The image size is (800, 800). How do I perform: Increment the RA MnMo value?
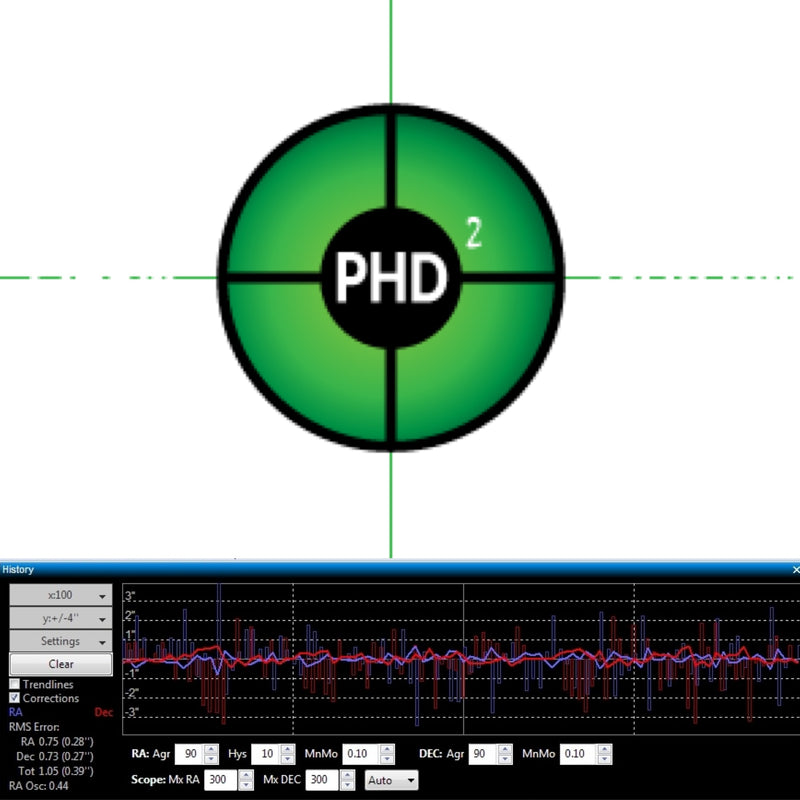coord(385,750)
